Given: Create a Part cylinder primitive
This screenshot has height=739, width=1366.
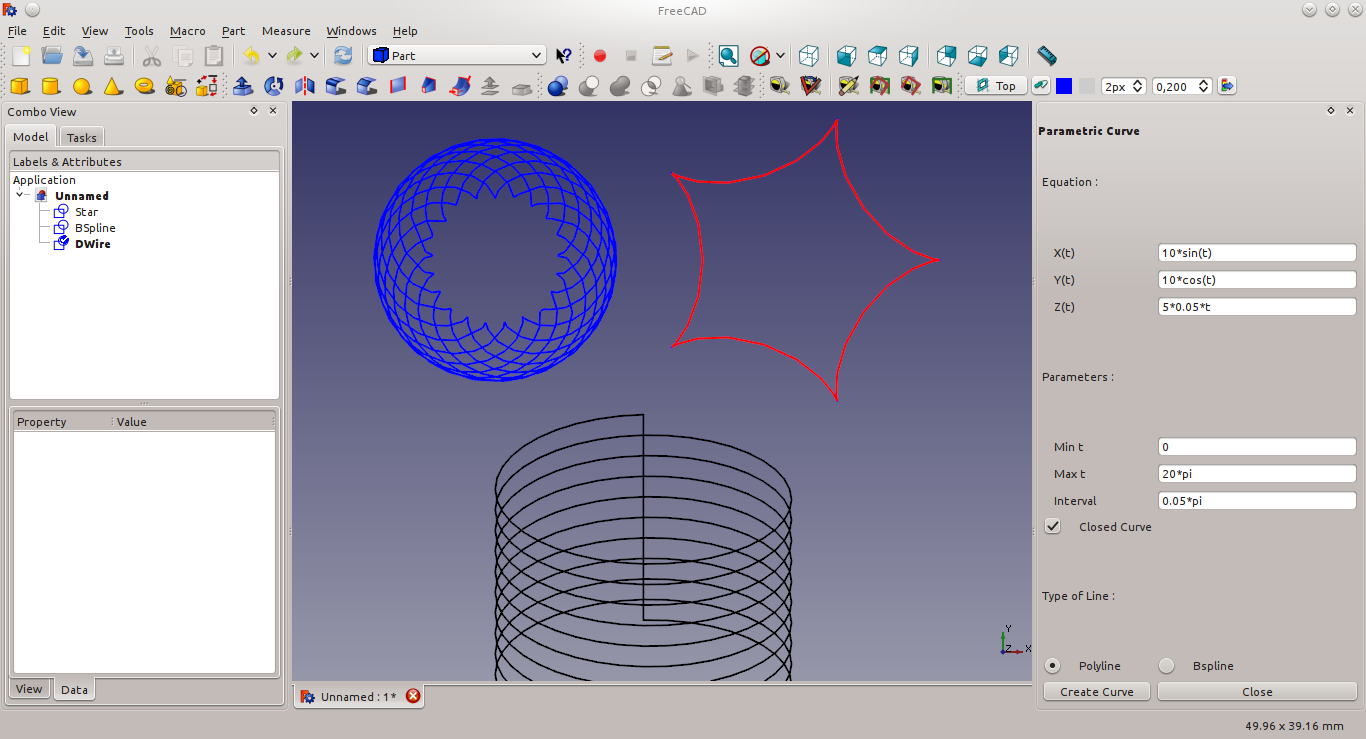Looking at the screenshot, I should pos(51,86).
